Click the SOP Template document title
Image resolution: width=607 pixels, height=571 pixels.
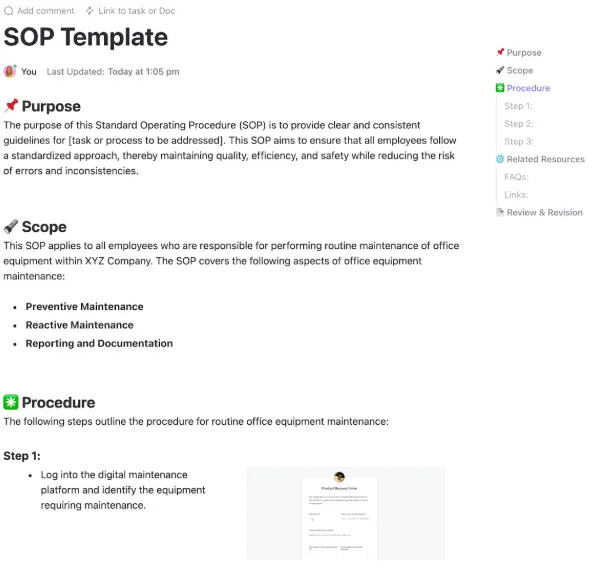pos(86,37)
